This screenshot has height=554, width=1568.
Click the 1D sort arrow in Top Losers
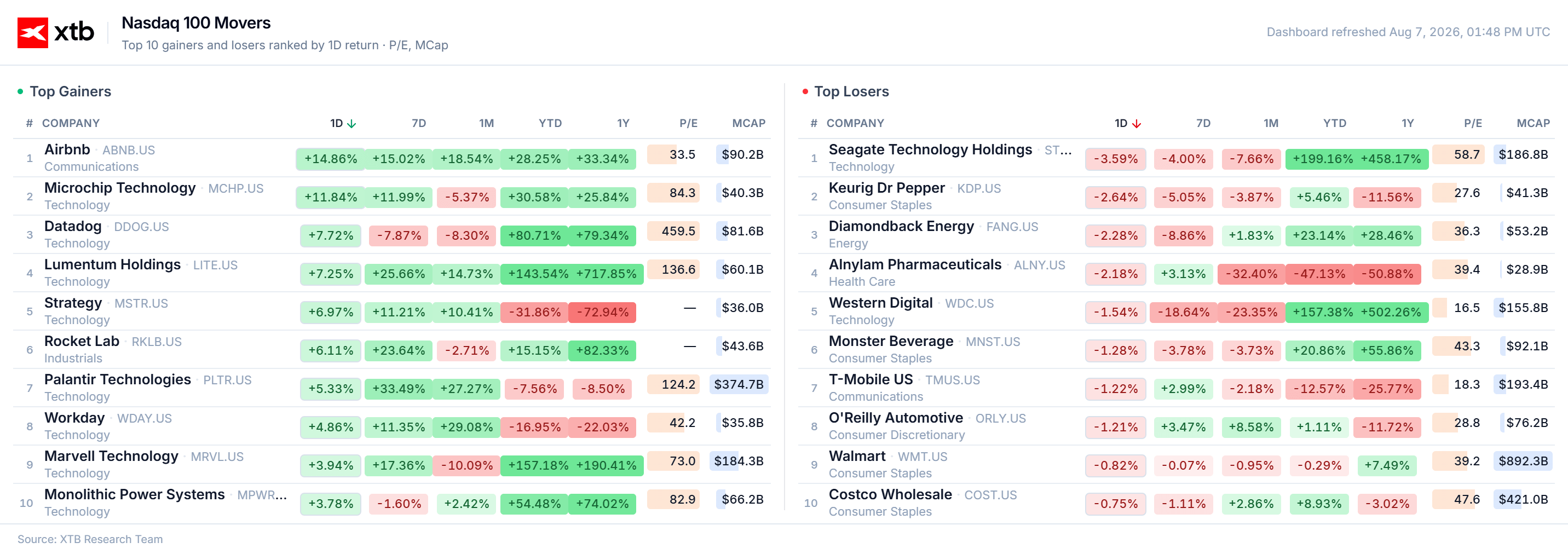coord(1136,124)
